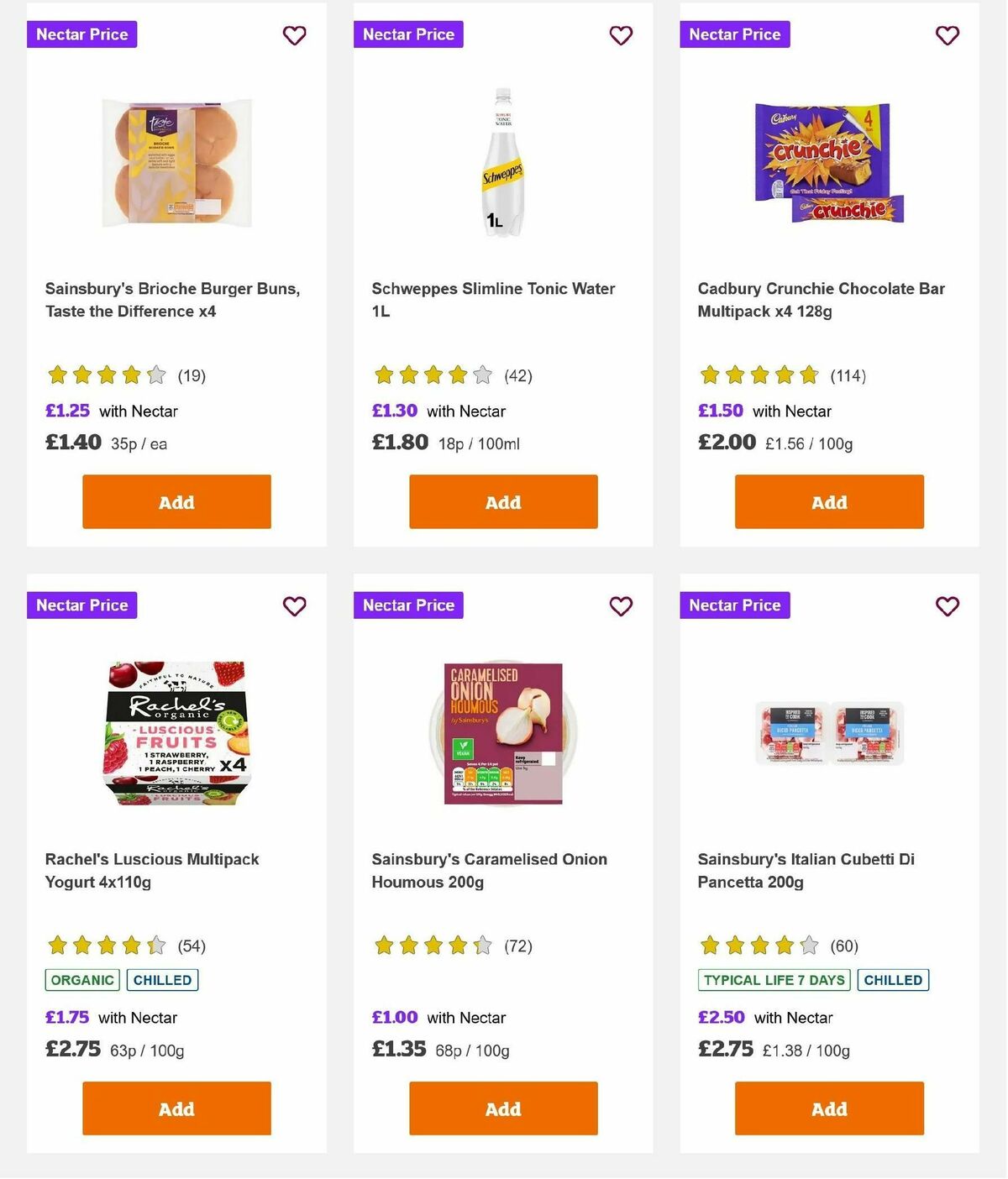Favourite the Caramelised Onion Houmous
This screenshot has height=1179, width=1008.
point(621,605)
